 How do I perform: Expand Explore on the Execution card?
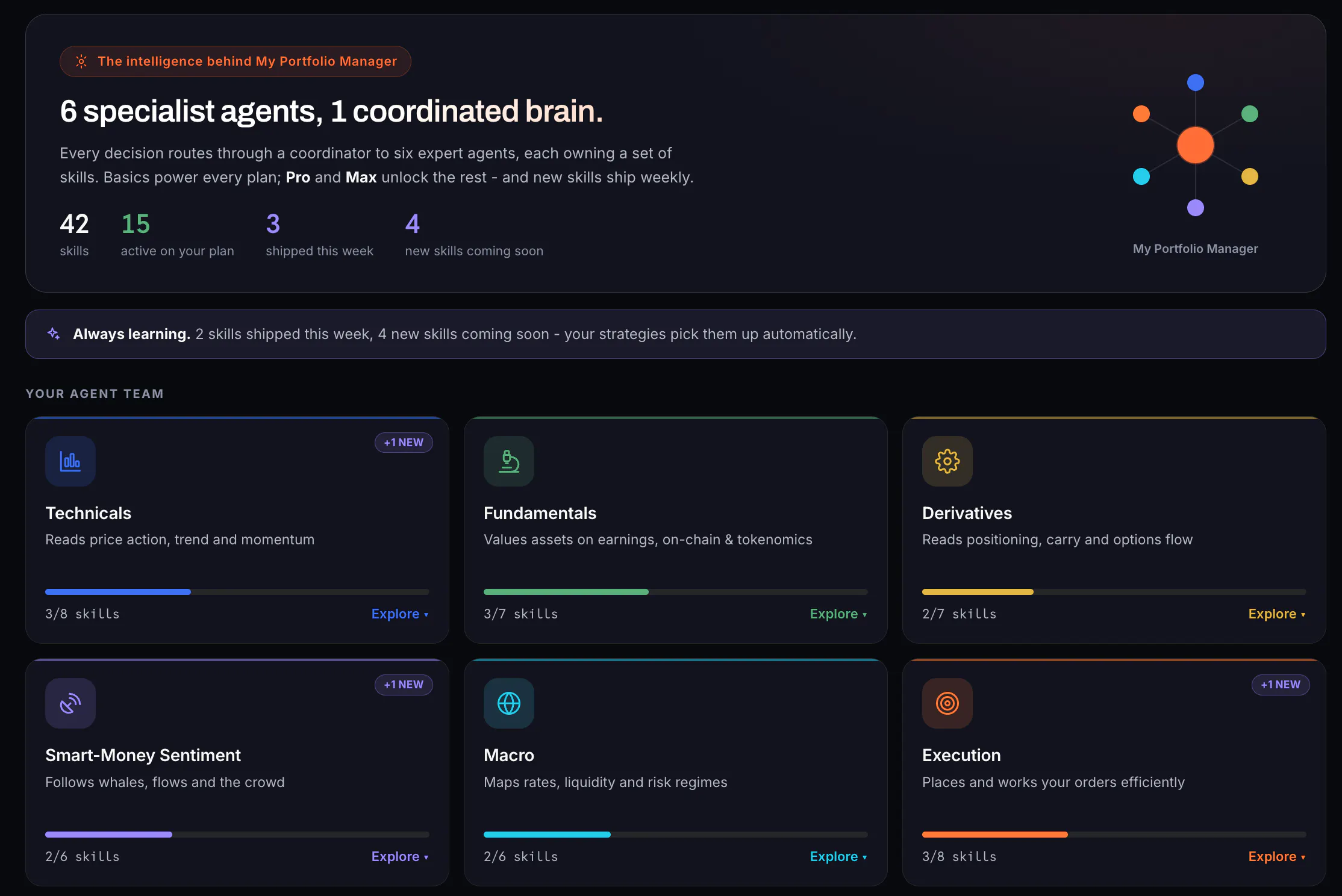(1277, 856)
